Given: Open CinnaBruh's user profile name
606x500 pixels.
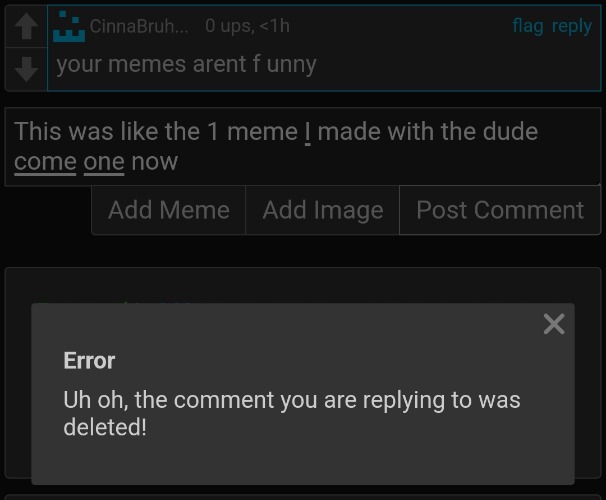Looking at the screenshot, I should [139, 26].
